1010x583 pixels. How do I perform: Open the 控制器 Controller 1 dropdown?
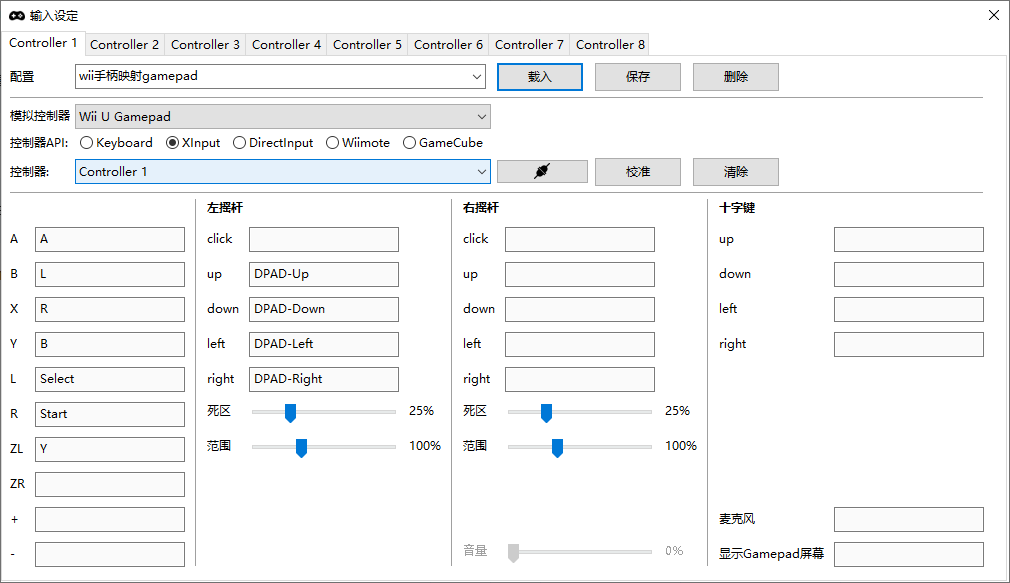click(283, 171)
